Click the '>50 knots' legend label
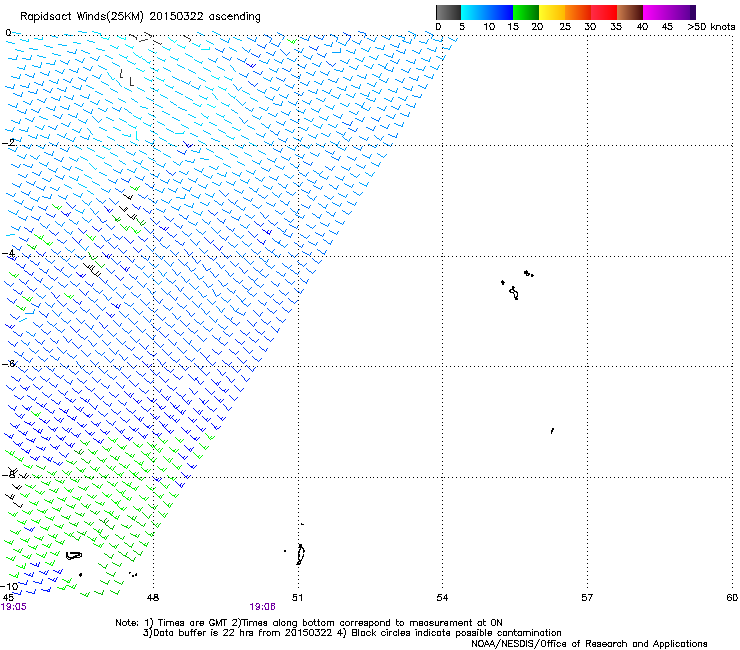Viewport: 740px width, 650px height. [x=711, y=27]
